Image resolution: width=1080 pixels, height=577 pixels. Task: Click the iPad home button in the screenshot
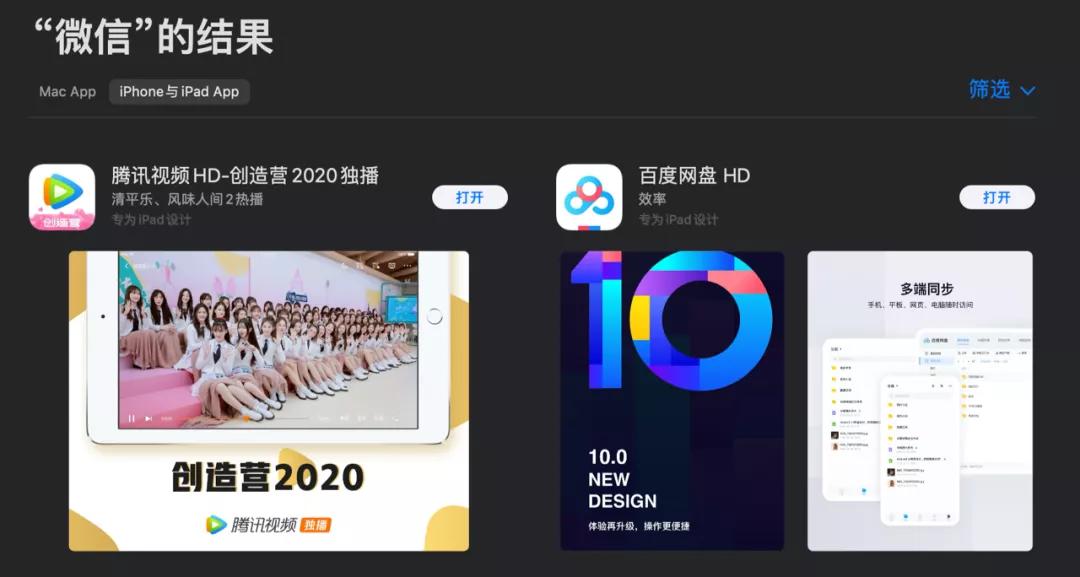pos(434,316)
